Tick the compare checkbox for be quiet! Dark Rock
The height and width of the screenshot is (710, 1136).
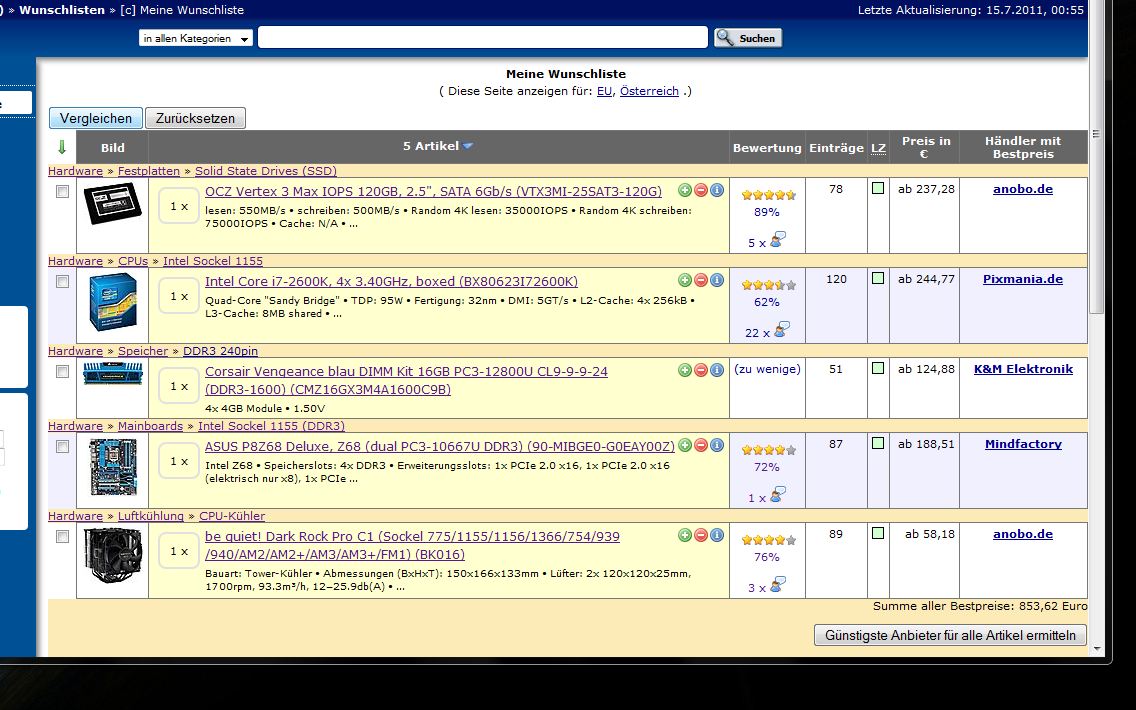point(62,536)
